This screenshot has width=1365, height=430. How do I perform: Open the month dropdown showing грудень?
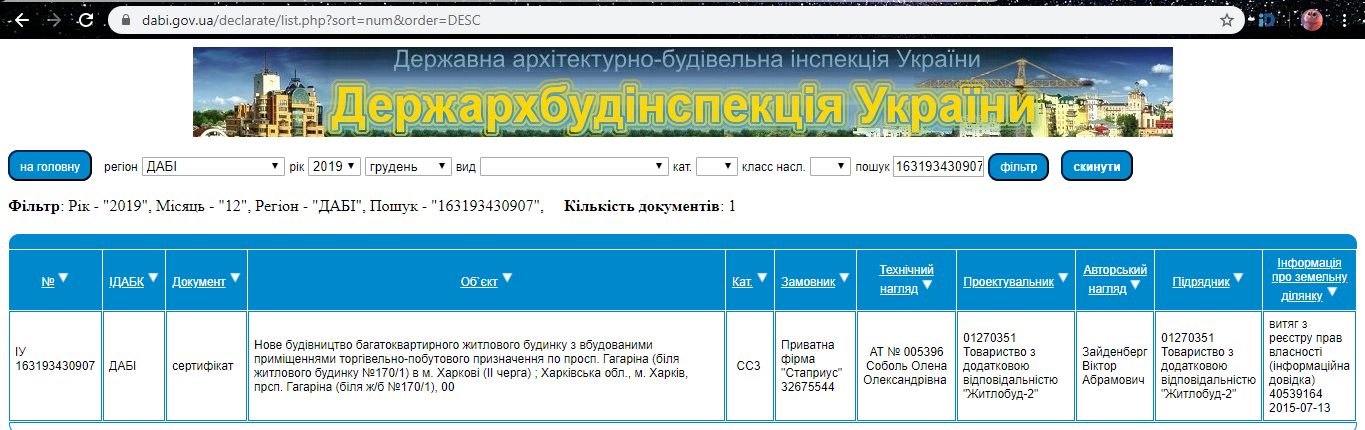click(x=408, y=166)
